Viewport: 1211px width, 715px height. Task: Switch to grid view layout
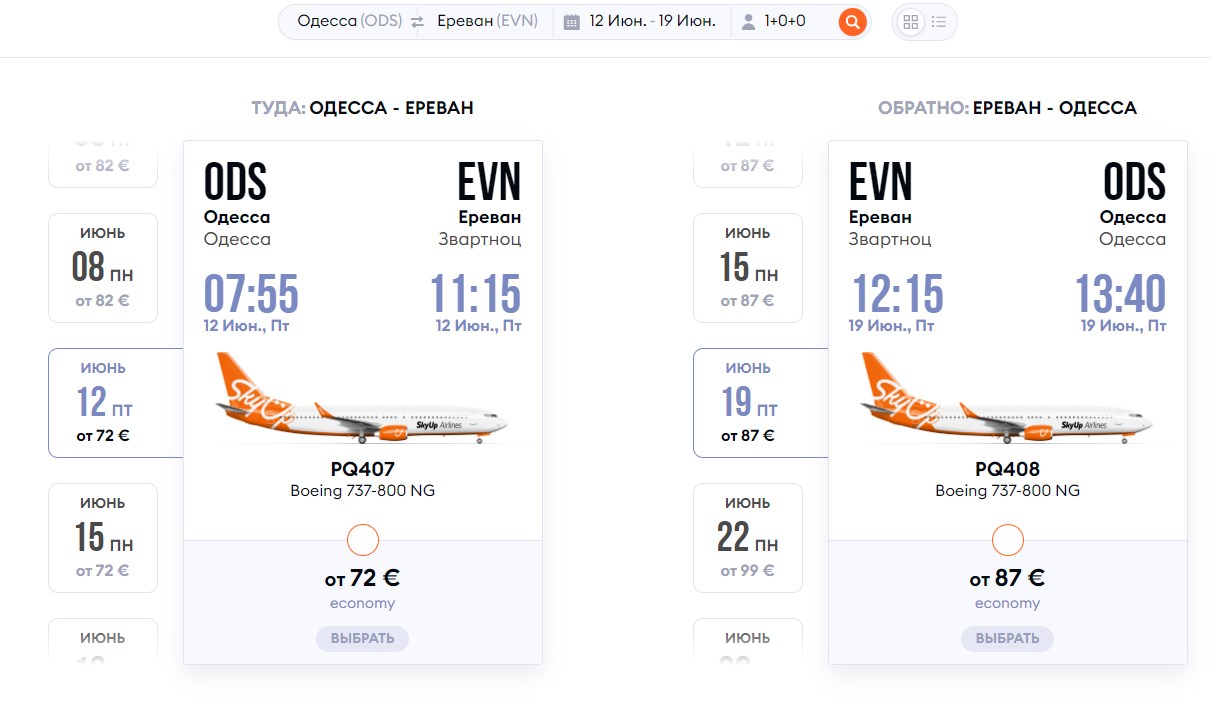pyautogui.click(x=909, y=22)
